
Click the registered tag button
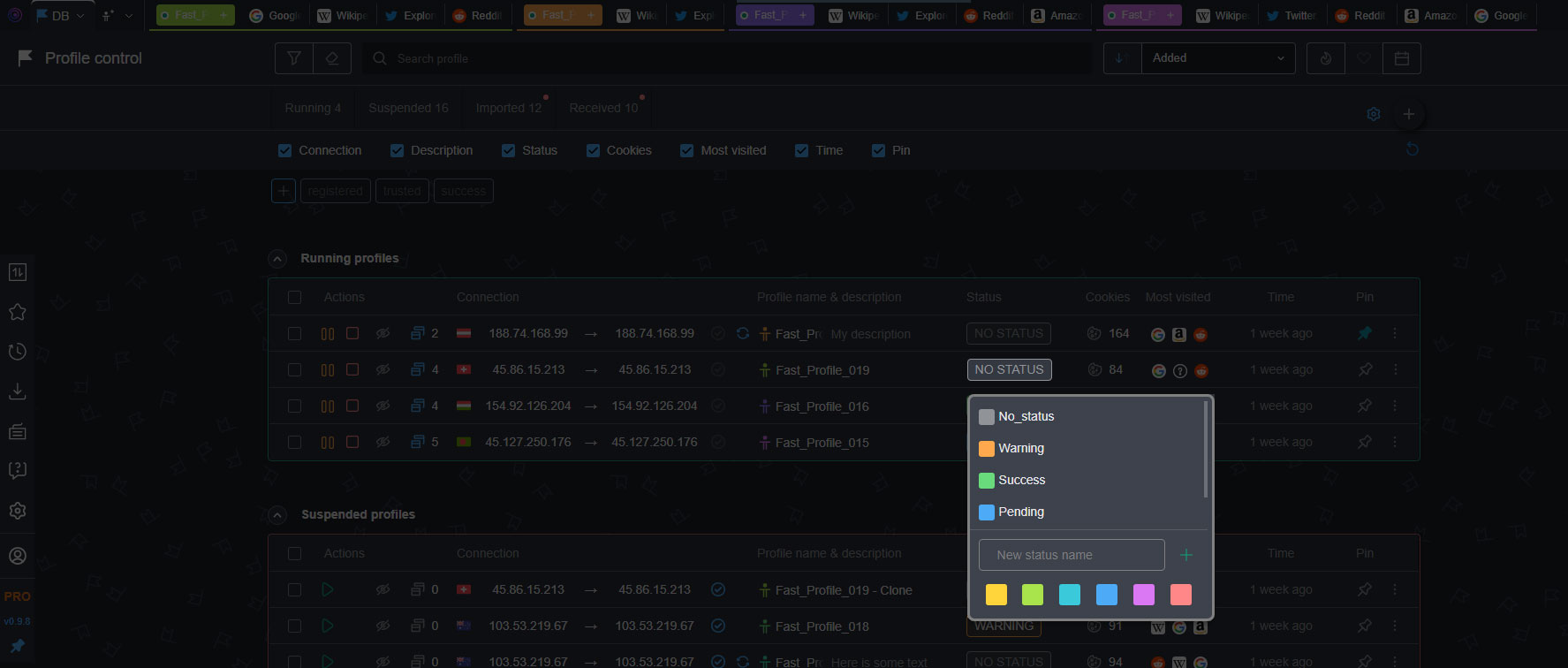(x=335, y=191)
